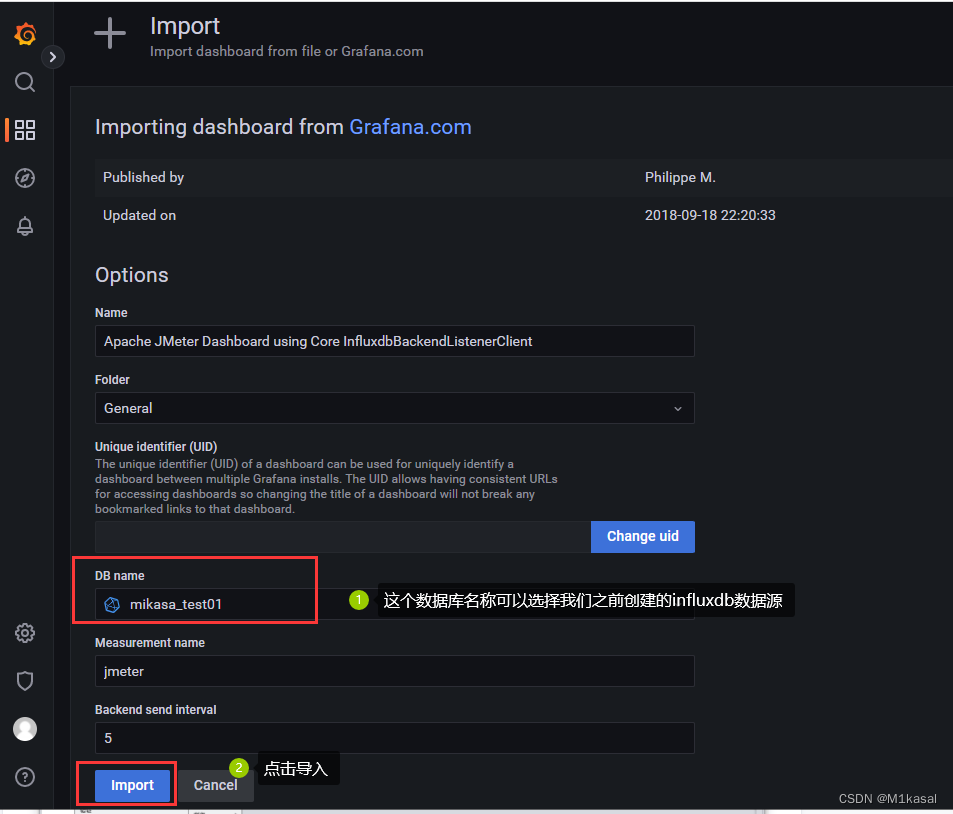The width and height of the screenshot is (953, 814).
Task: Open the Help question mark icon
Action: [x=25, y=777]
